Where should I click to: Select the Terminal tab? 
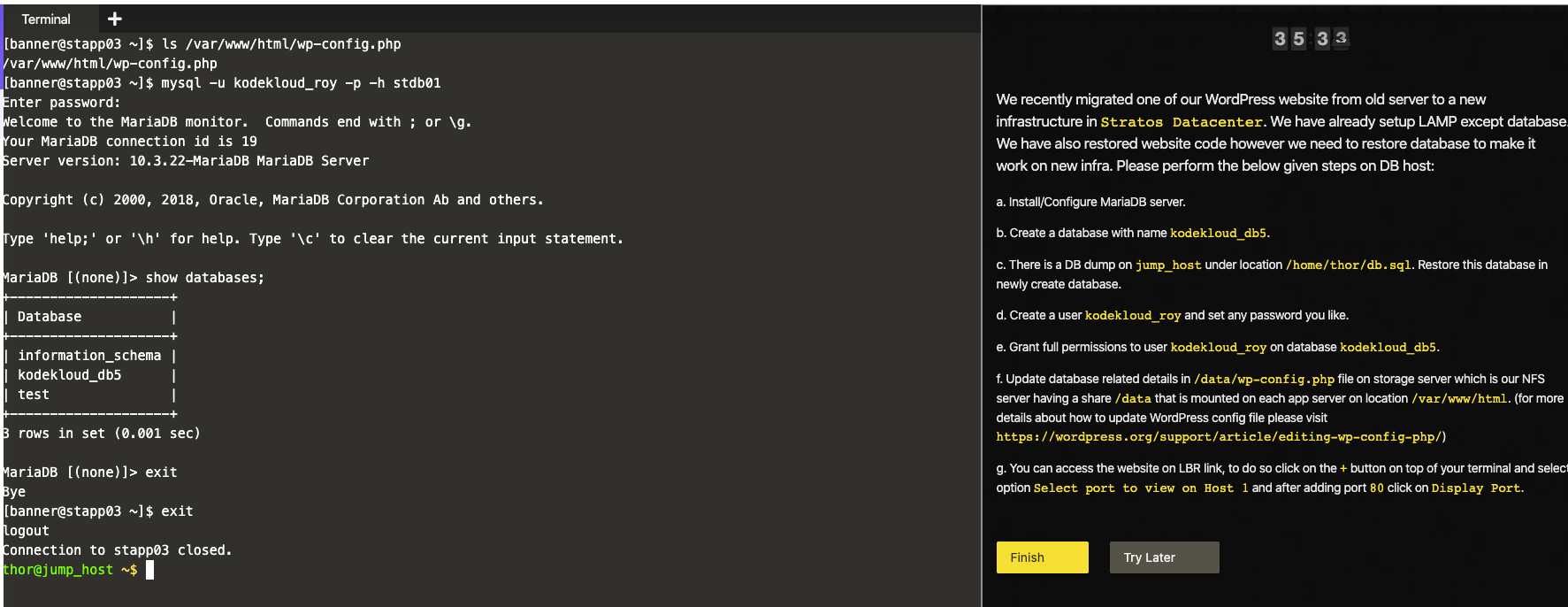pyautogui.click(x=46, y=19)
